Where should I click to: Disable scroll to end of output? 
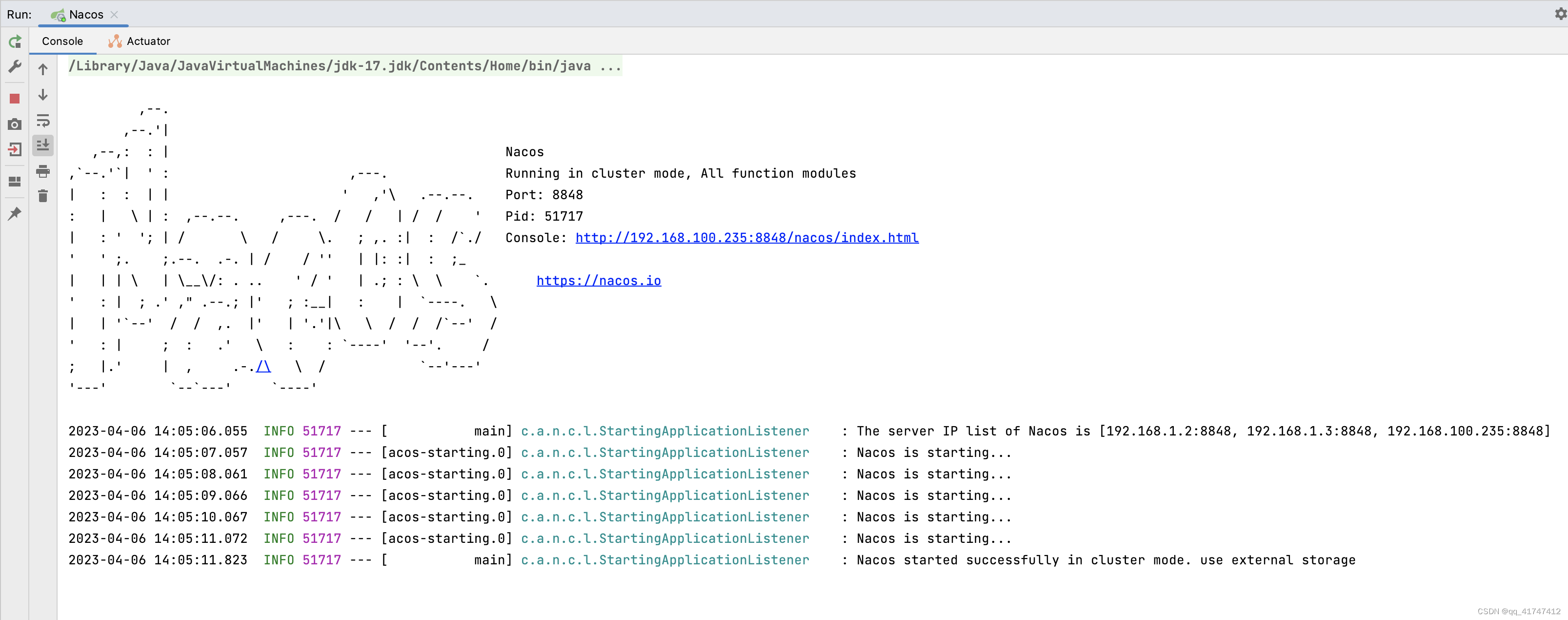42,145
